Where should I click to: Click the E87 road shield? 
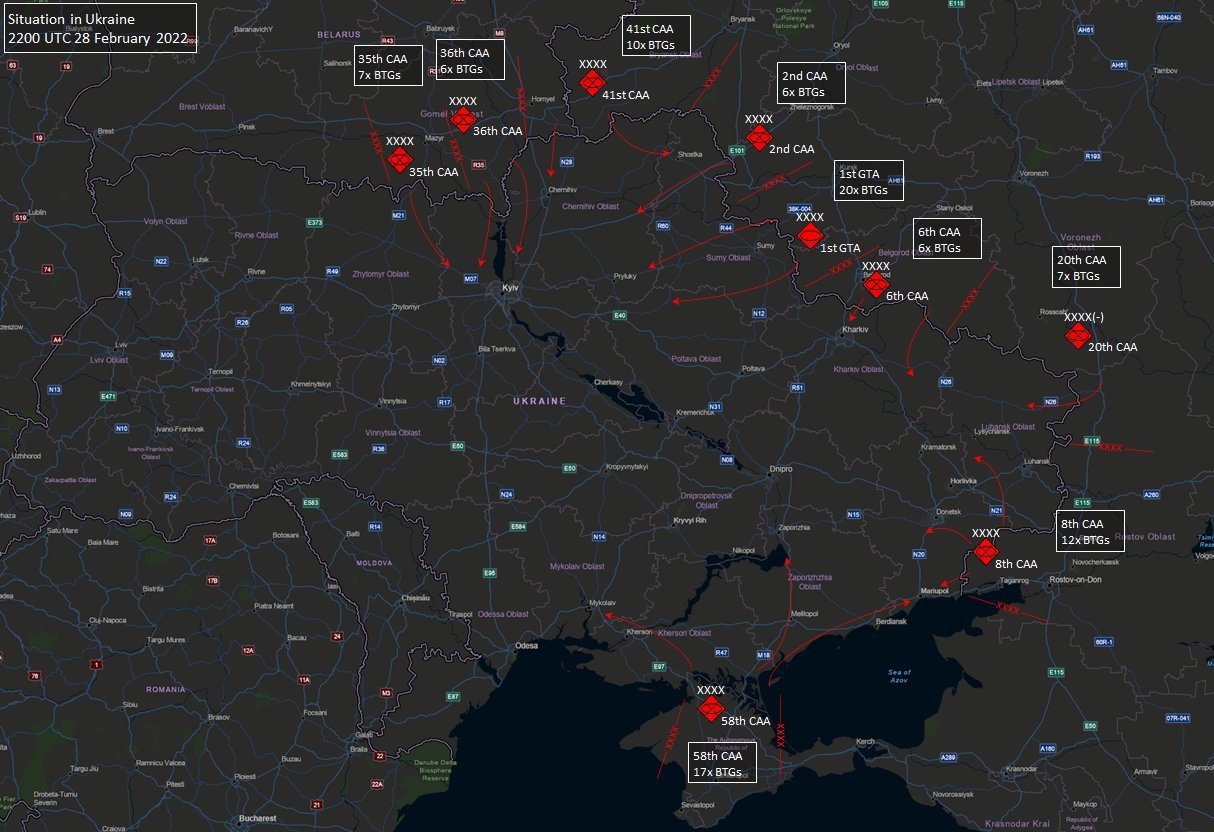[x=453, y=696]
